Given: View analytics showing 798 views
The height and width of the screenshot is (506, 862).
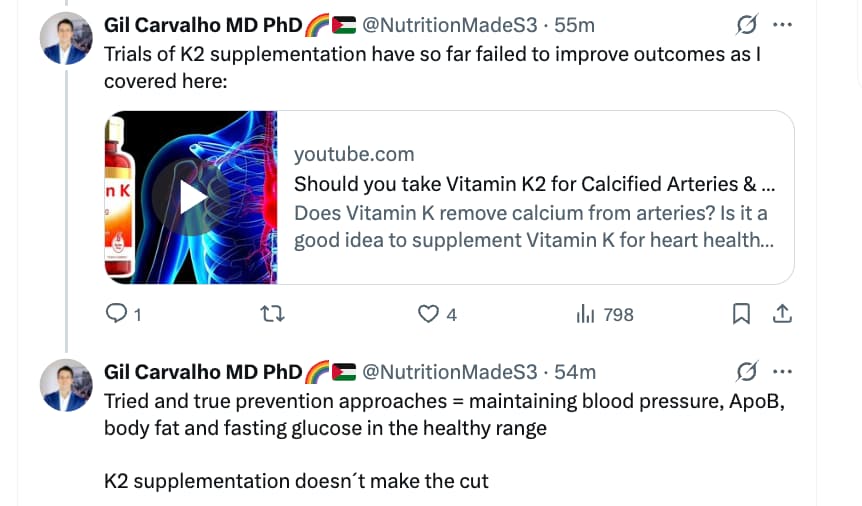Looking at the screenshot, I should point(605,314).
